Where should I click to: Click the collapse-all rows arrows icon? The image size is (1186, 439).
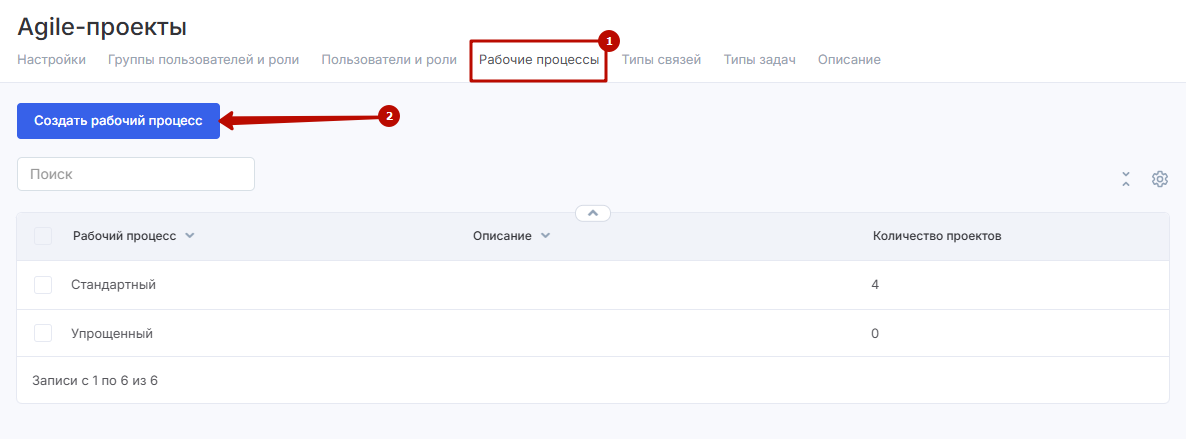coord(1126,179)
